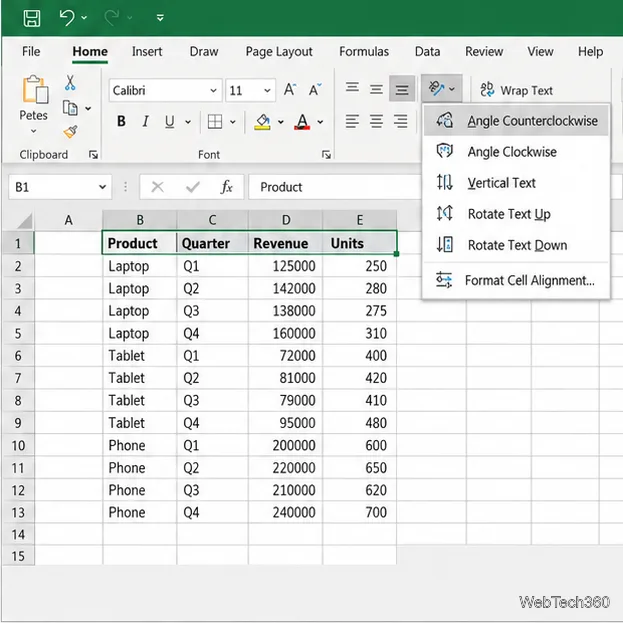Screen dimensions: 623x623
Task: Select Vertical Text option
Action: (x=516, y=182)
